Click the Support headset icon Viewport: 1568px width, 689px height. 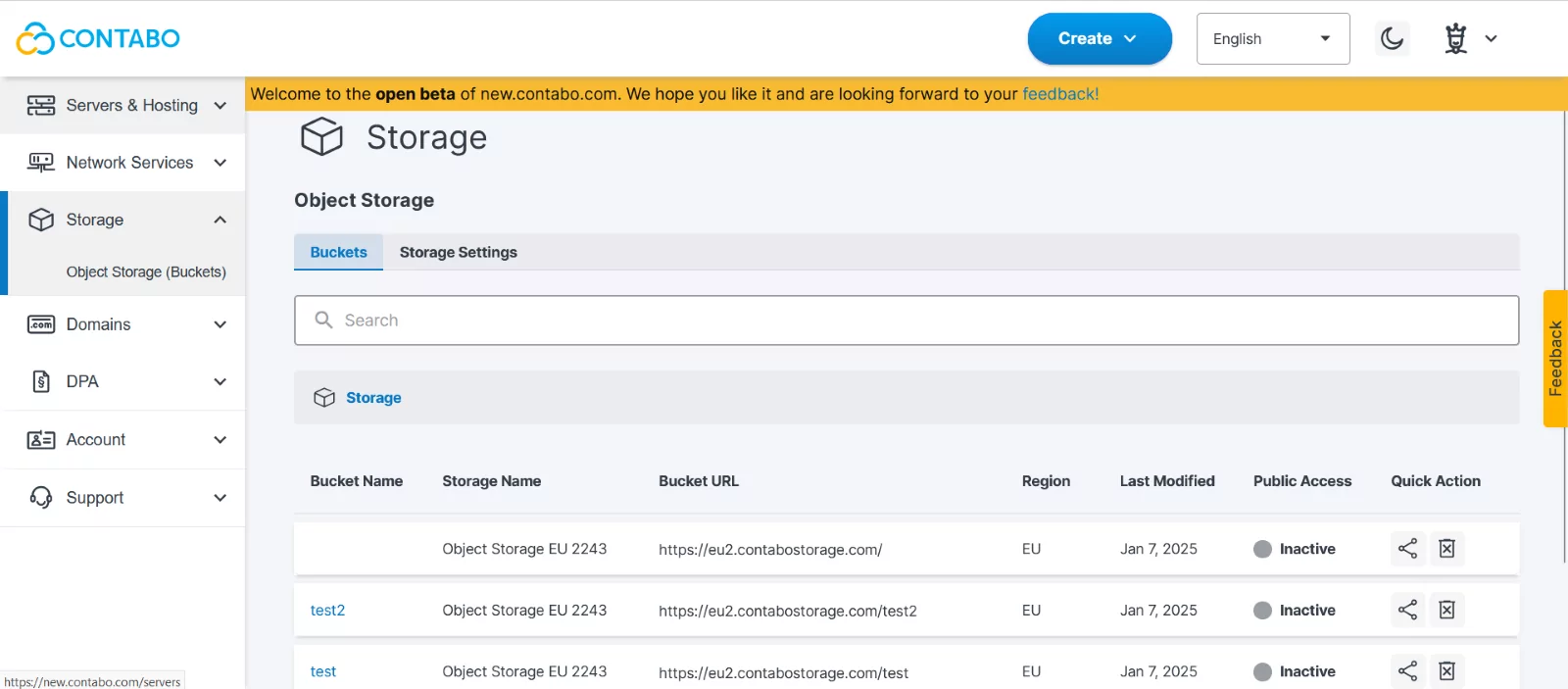pos(41,498)
